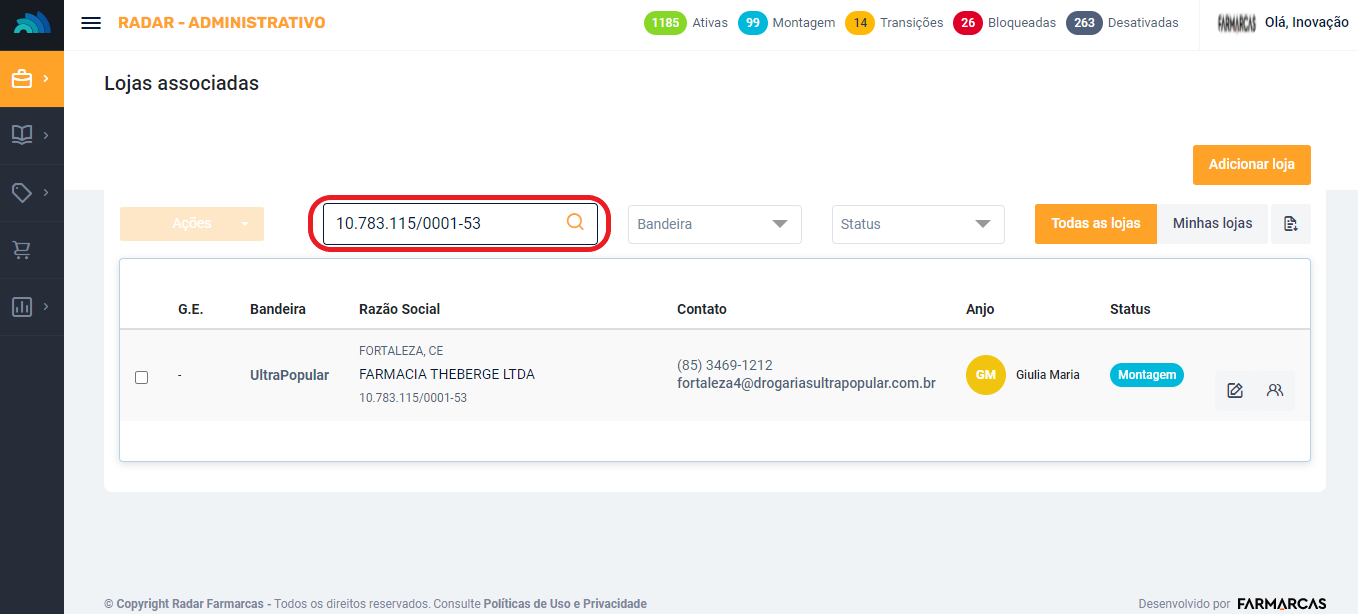Screen dimensions: 1358x614
Task: Expand the Bandeira dropdown filter
Action: tap(714, 224)
